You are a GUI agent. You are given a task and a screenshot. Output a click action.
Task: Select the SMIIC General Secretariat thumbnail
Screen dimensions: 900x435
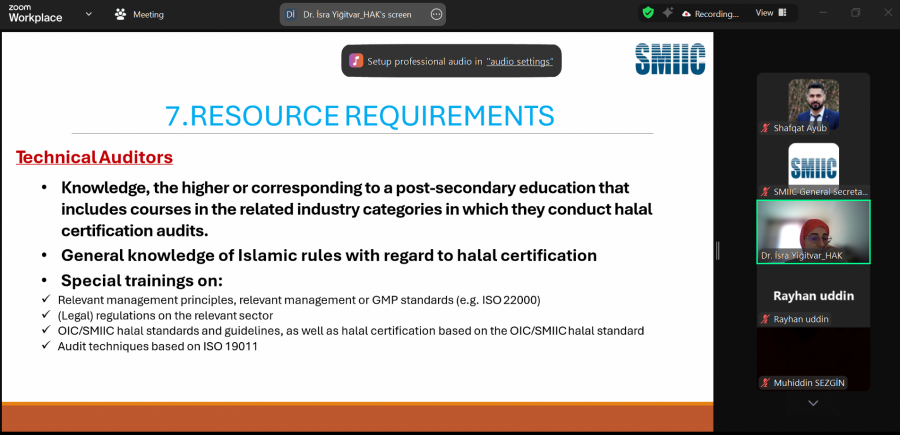pyautogui.click(x=812, y=168)
